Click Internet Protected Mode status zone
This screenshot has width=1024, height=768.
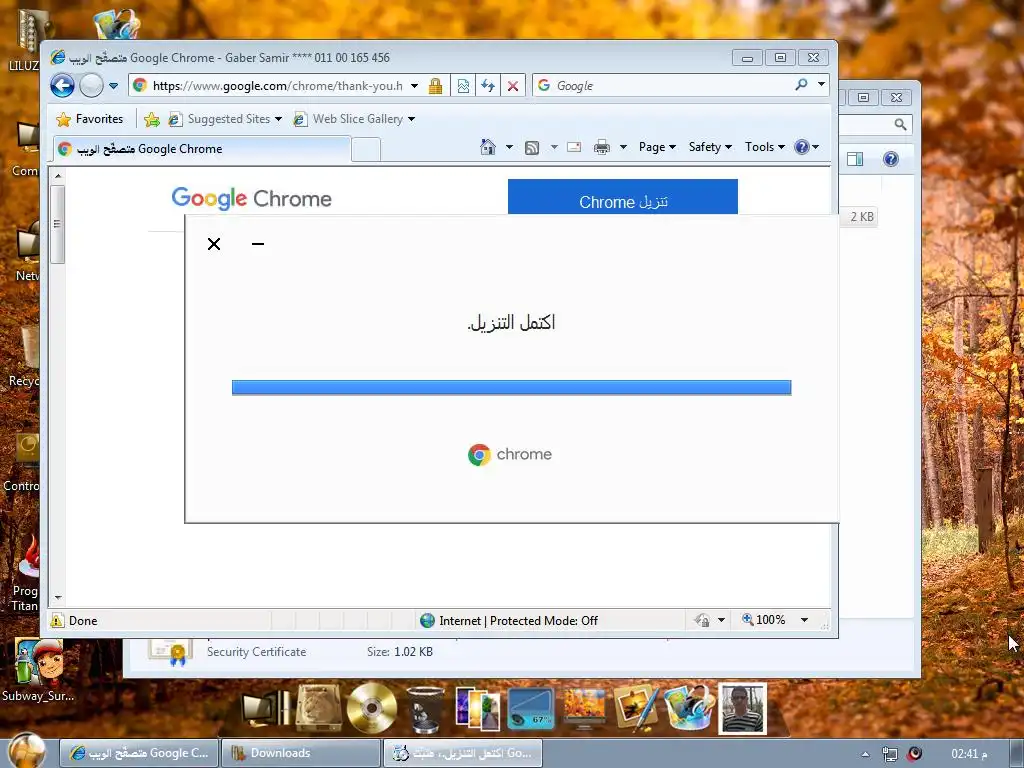[510, 620]
